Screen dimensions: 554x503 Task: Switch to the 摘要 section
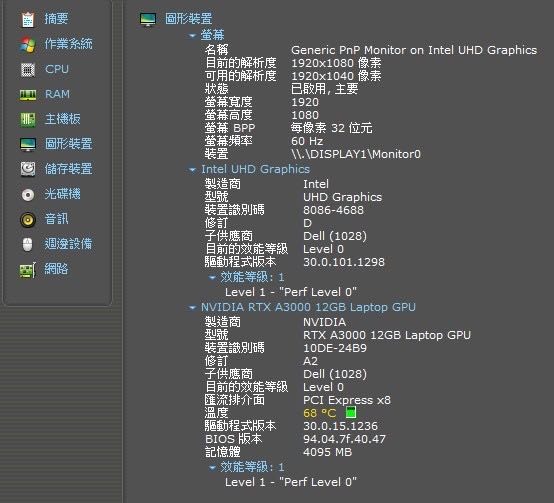tap(57, 19)
